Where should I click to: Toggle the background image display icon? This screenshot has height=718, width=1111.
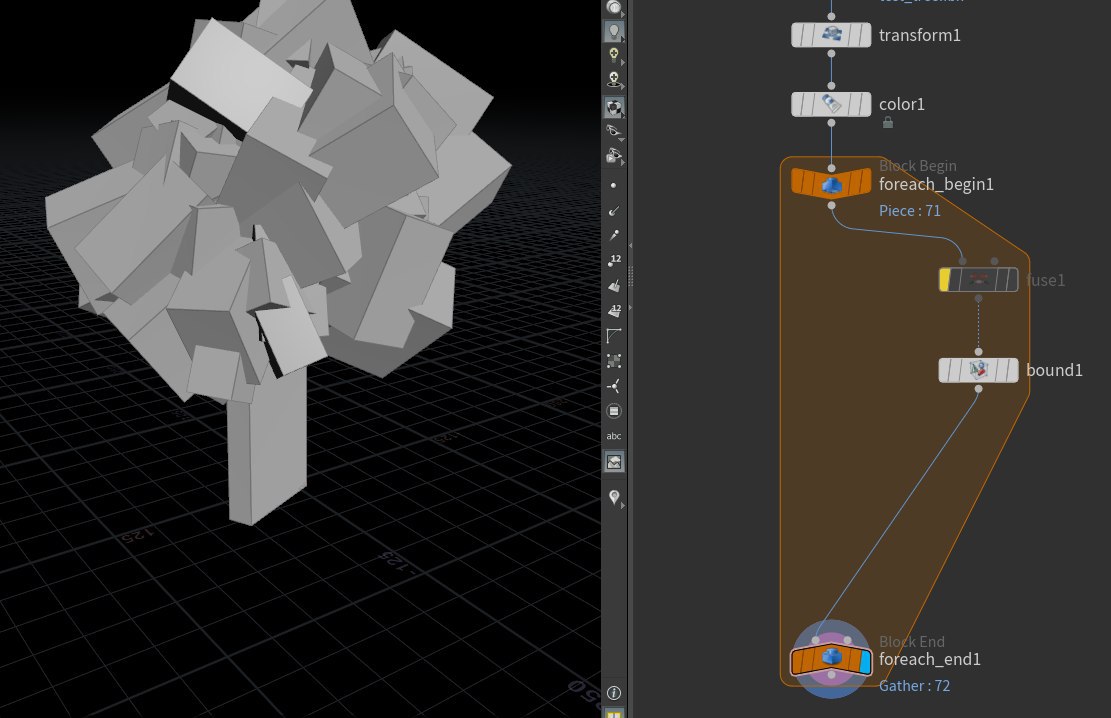[614, 462]
